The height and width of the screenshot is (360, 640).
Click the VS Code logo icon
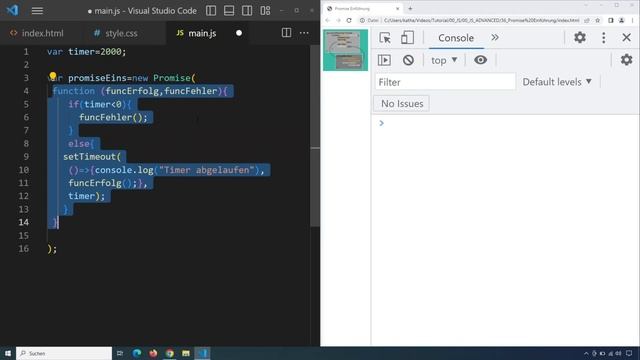[12, 10]
